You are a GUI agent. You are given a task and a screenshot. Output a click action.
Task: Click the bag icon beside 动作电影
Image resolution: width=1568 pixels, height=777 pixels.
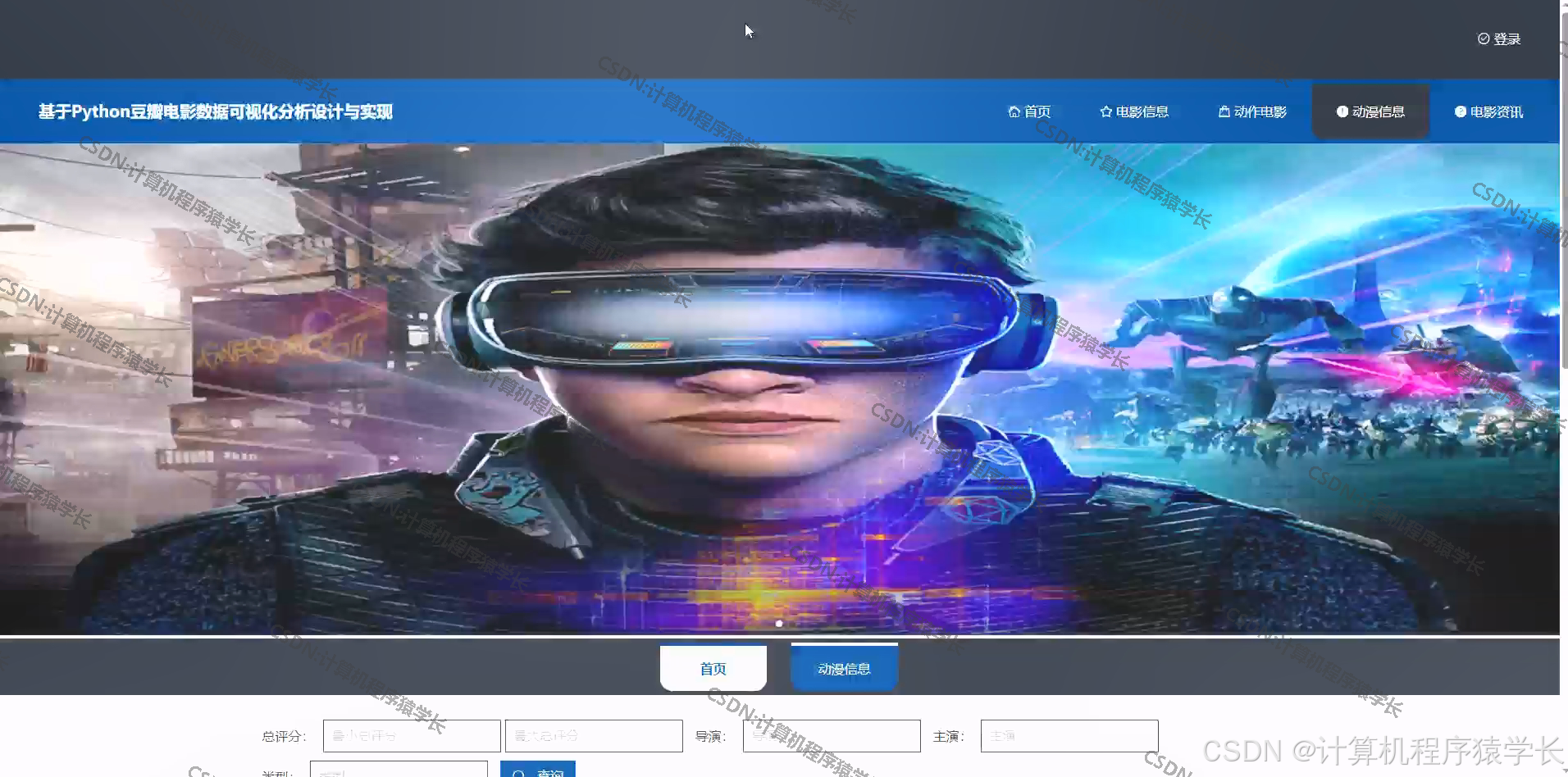click(1224, 111)
